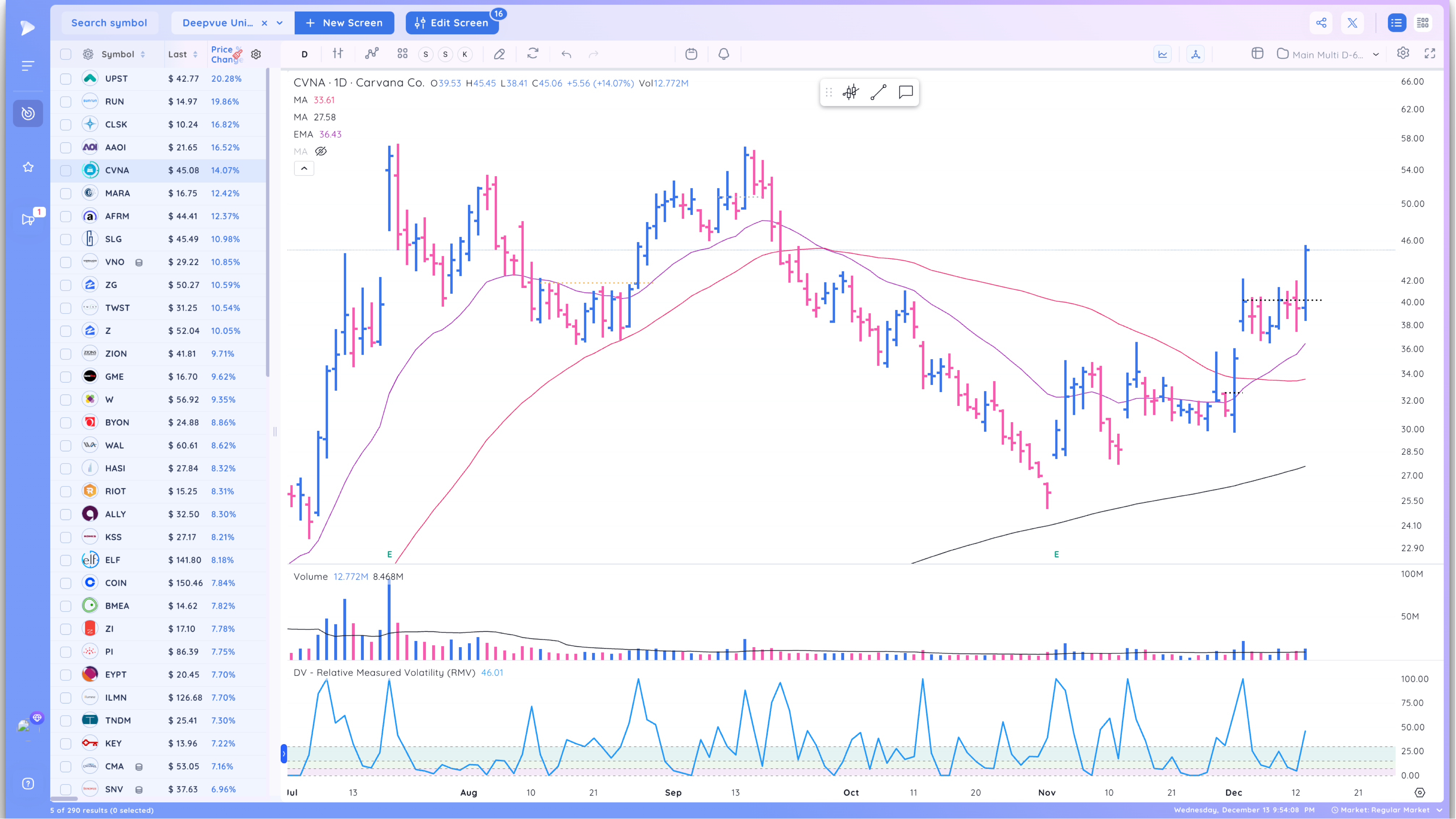Screen dimensions: 1456x819
Task: Click the watchlist vertical scrollbar
Action: coord(268,223)
